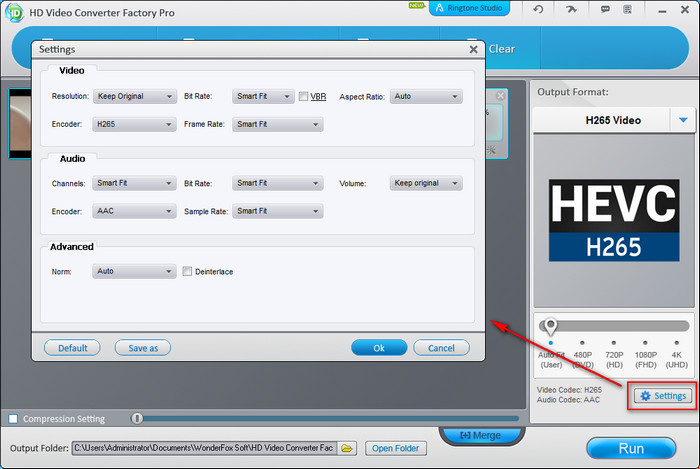Click the Clear button in top toolbar
Image resolution: width=700 pixels, height=469 pixels.
[502, 49]
